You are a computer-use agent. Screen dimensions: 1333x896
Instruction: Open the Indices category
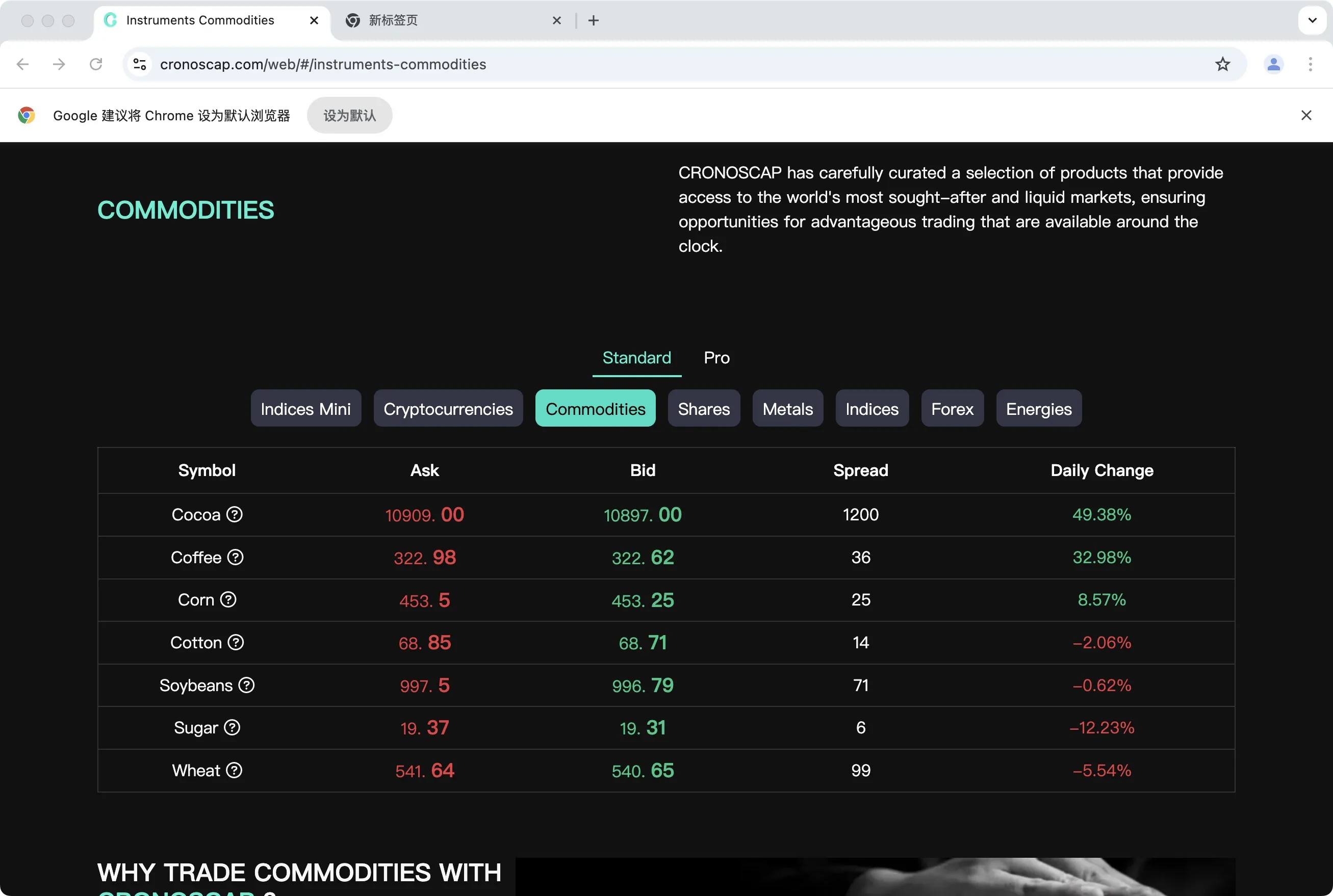871,408
